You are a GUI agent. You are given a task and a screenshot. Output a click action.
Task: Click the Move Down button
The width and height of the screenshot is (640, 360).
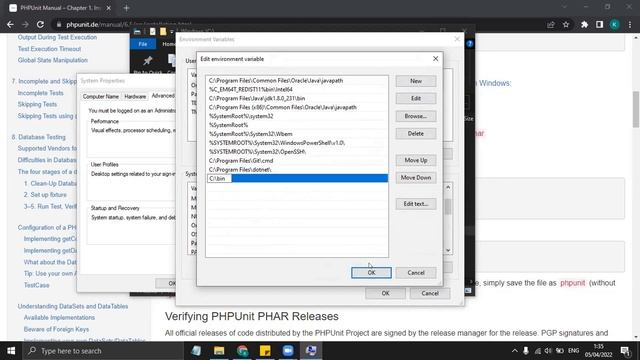(416, 178)
